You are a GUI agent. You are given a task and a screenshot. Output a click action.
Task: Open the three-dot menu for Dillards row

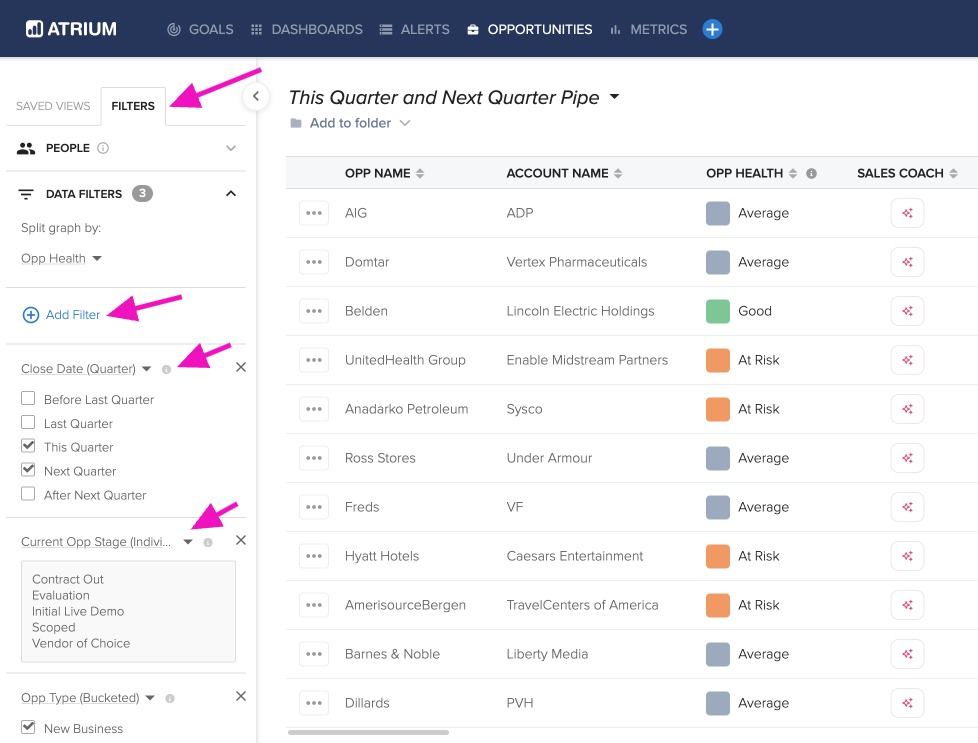pyautogui.click(x=314, y=703)
